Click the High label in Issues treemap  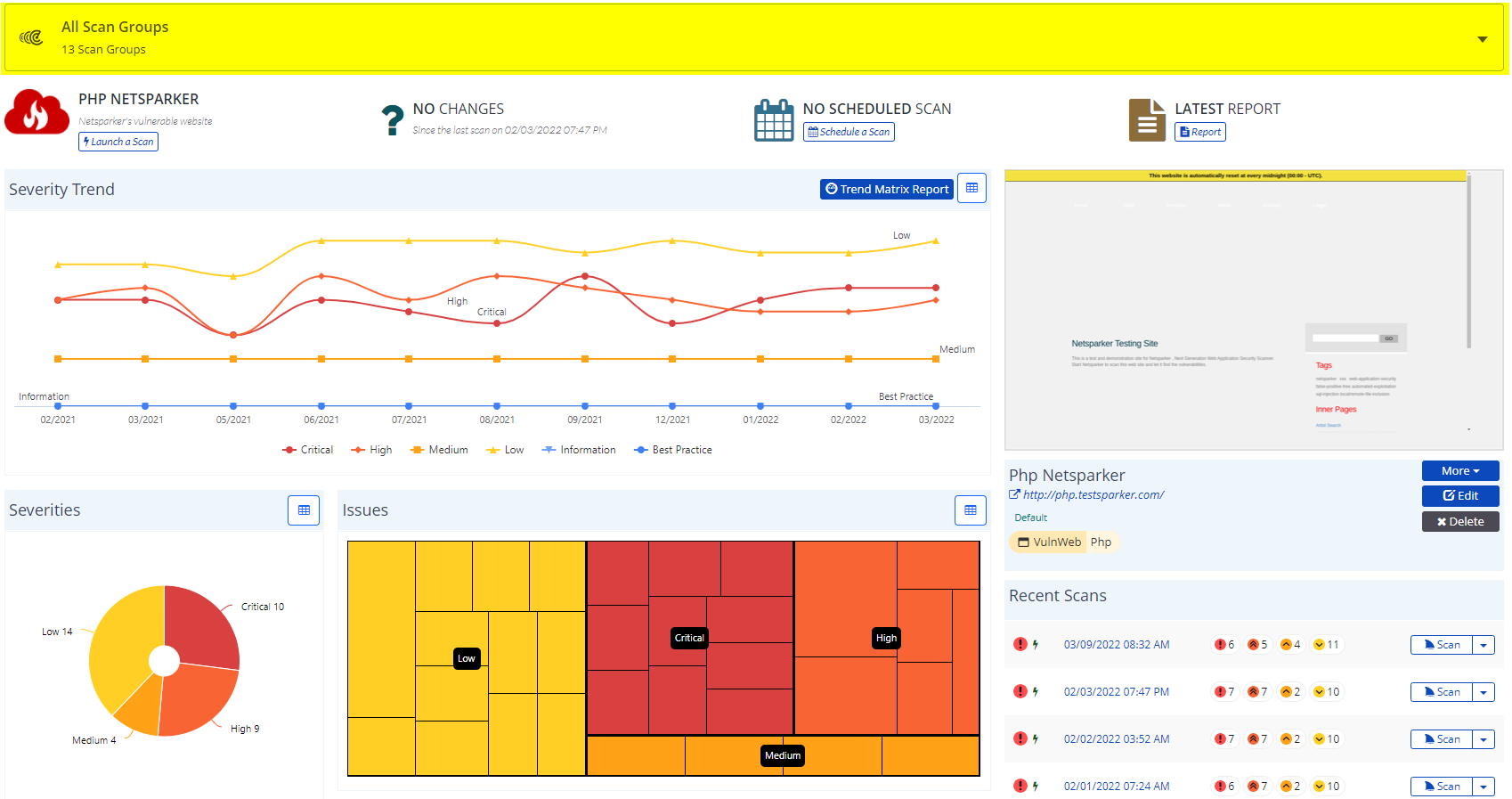coord(886,638)
